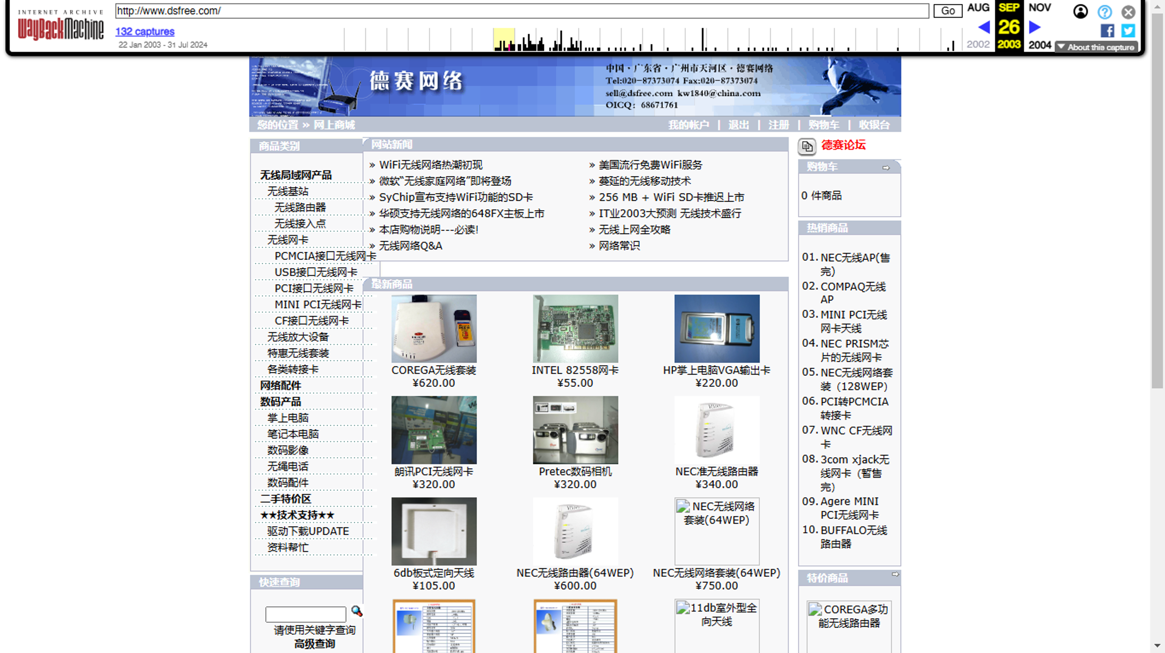The height and width of the screenshot is (653, 1165).
Task: Close the Wayback toolbar with the X icon
Action: point(1128,12)
